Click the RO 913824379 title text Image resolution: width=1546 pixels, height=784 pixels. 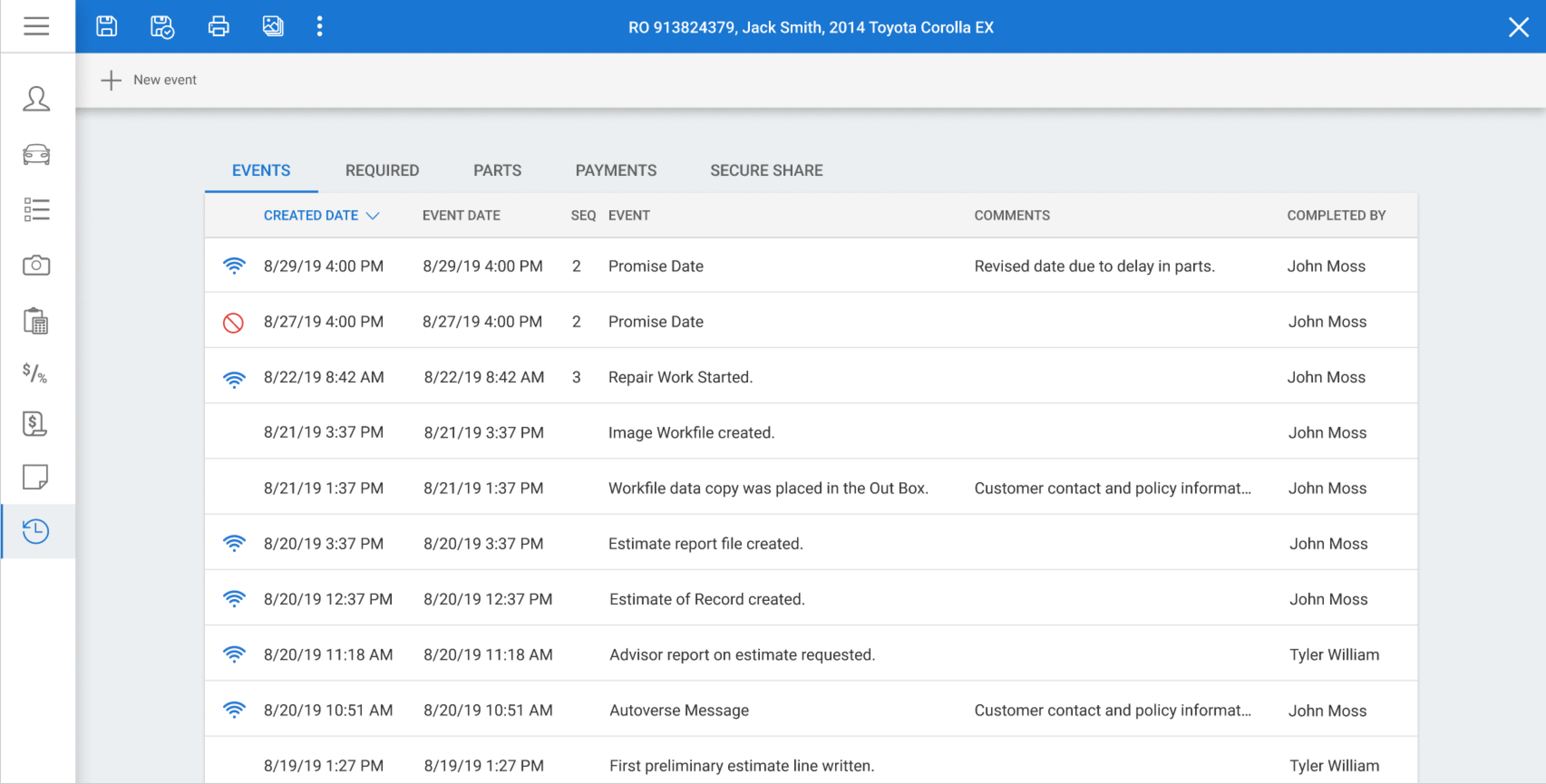tap(810, 28)
